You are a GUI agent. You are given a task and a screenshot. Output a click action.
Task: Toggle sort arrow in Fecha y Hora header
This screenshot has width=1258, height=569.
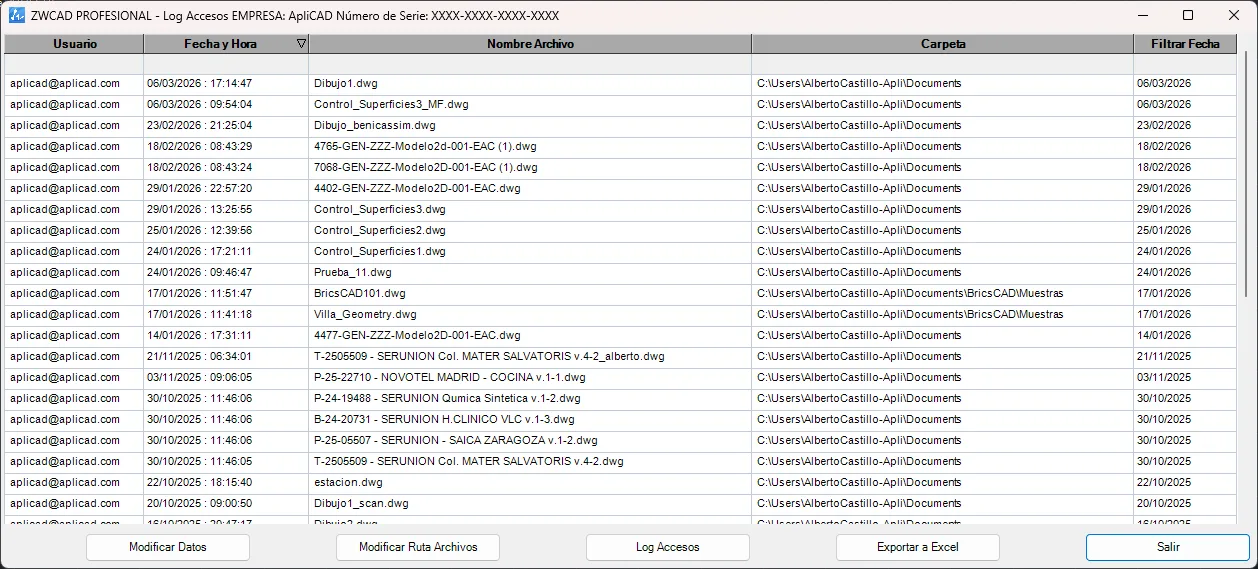point(302,44)
